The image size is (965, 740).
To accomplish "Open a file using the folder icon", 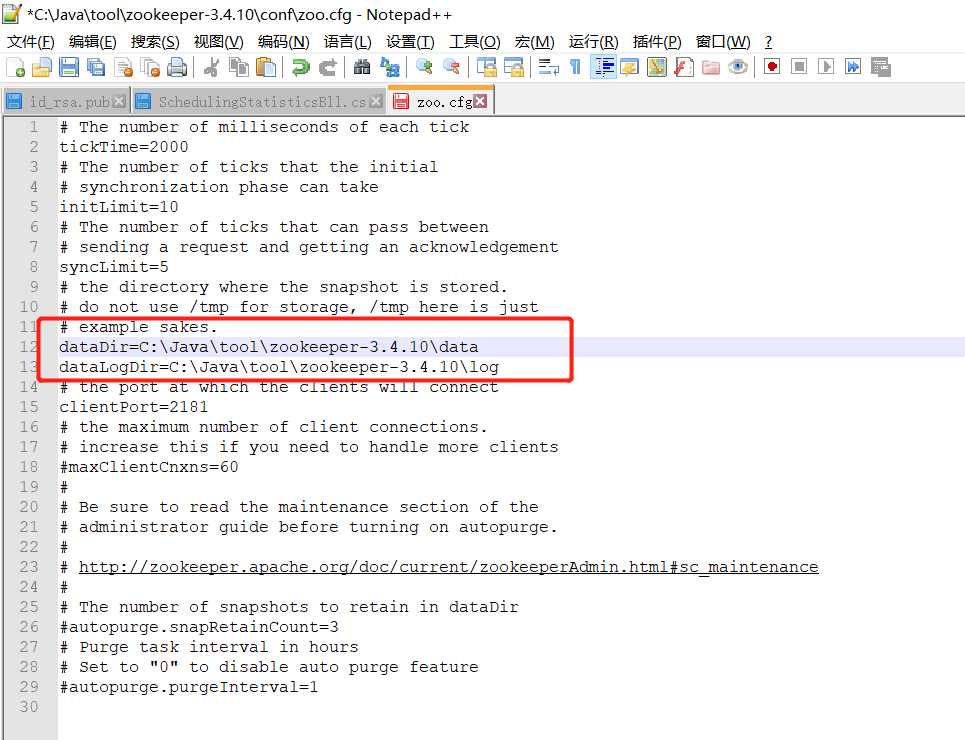I will click(42, 67).
